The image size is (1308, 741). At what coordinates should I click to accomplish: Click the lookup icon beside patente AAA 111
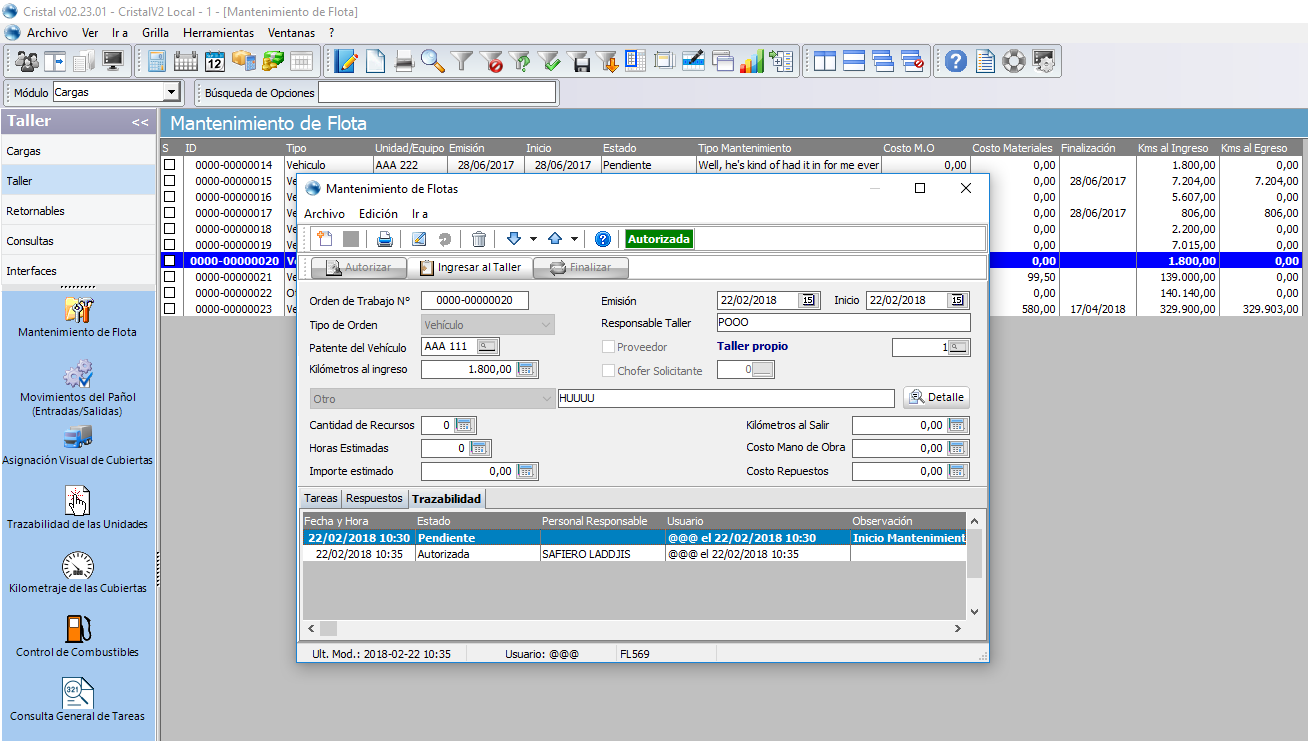coord(487,346)
